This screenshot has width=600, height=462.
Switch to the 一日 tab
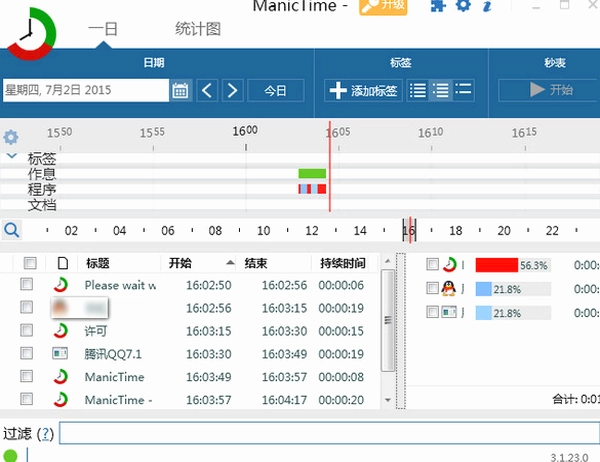coord(103,29)
